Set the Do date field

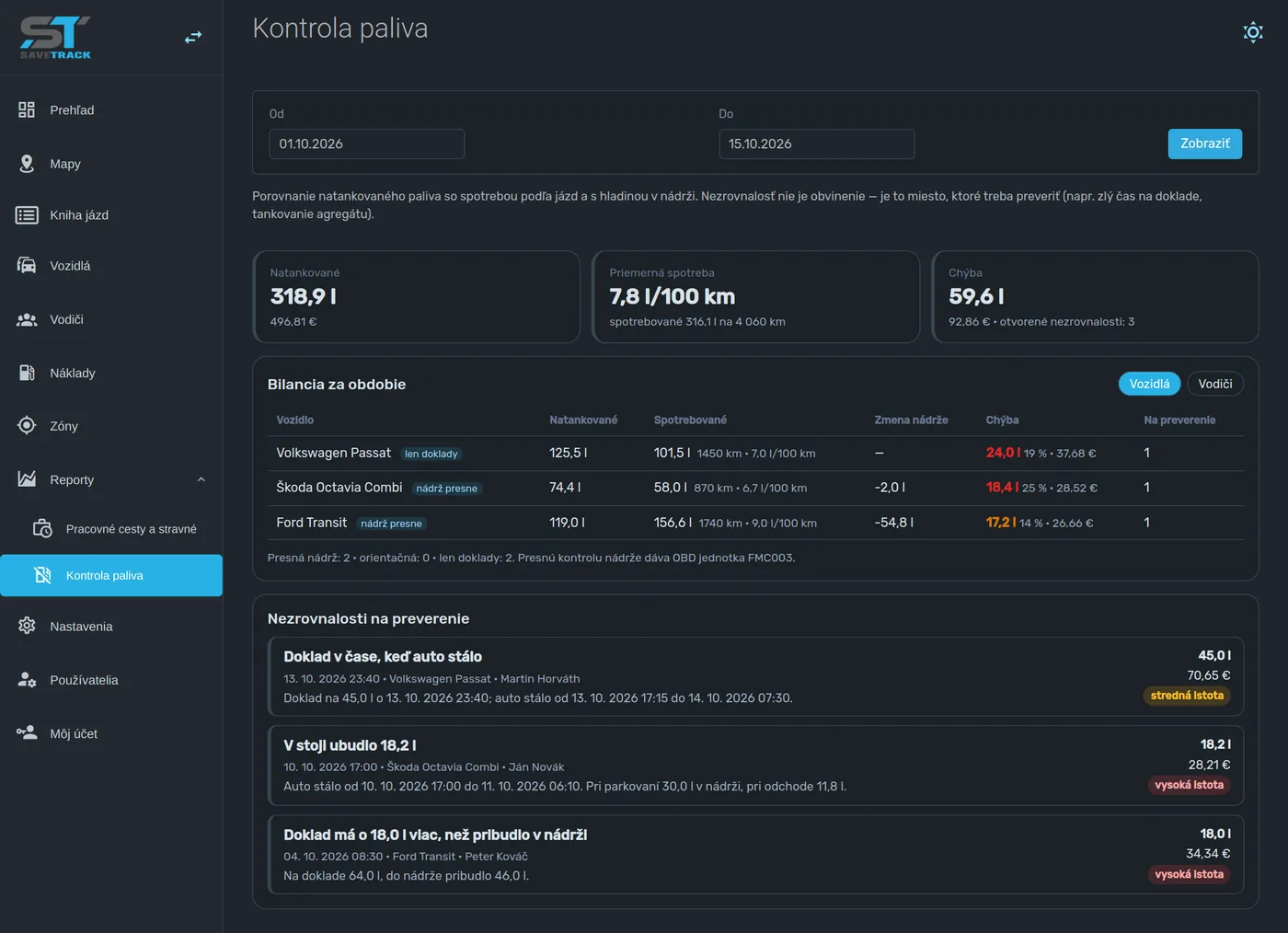pyautogui.click(x=817, y=144)
